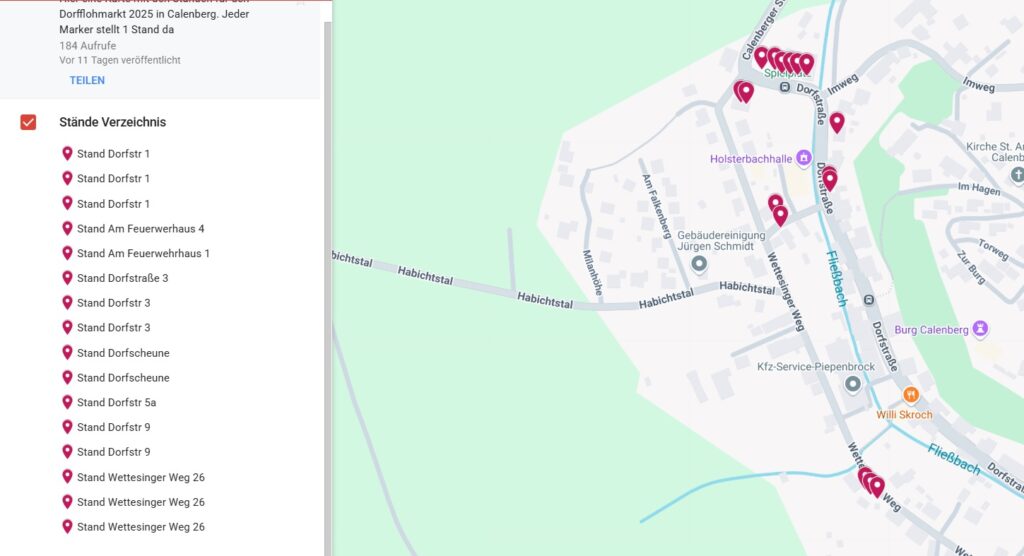Viewport: 1024px width, 556px height.
Task: Click the Willi Skroch restaurant icon
Action: [910, 395]
